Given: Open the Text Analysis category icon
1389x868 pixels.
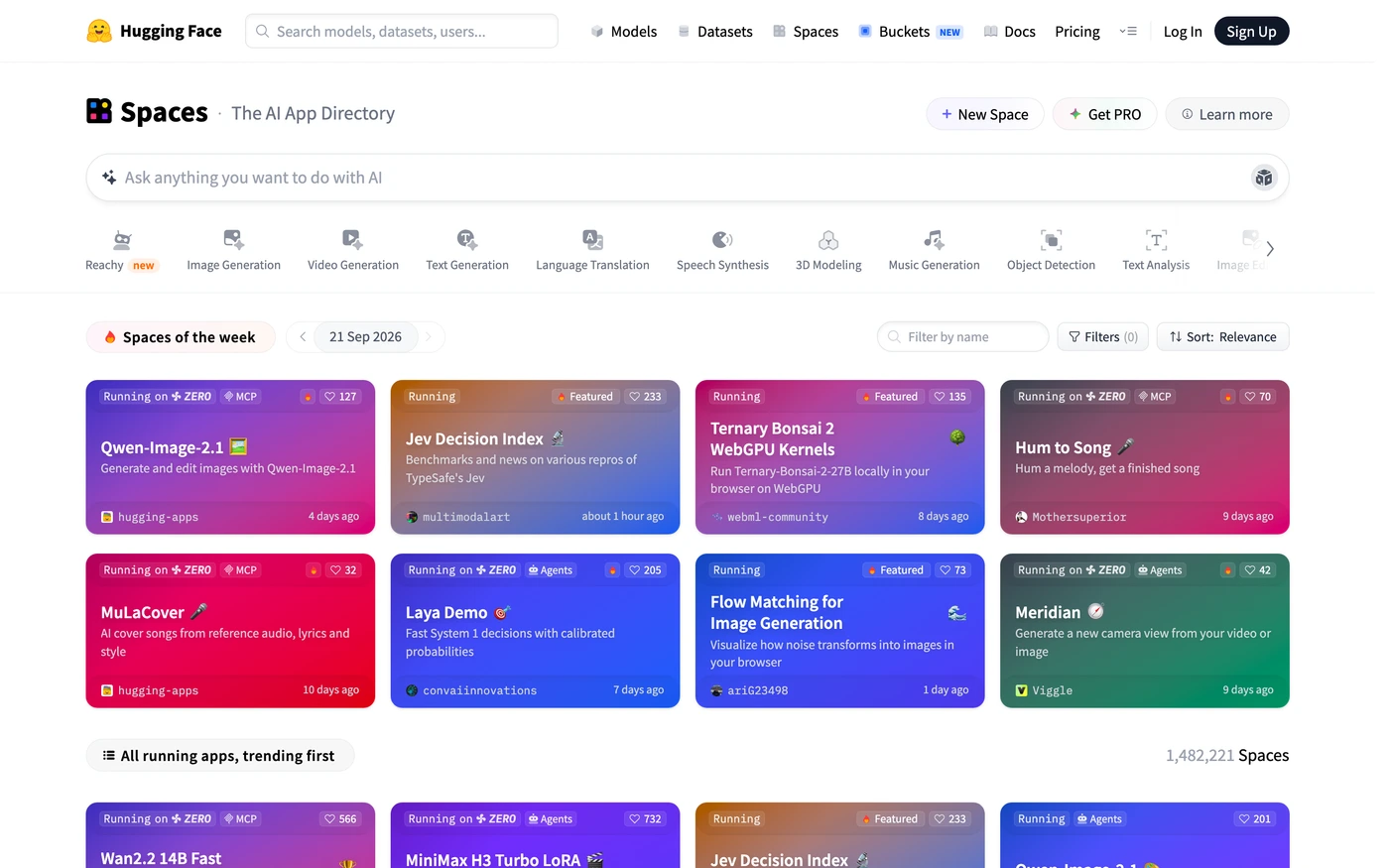Looking at the screenshot, I should click(1156, 239).
